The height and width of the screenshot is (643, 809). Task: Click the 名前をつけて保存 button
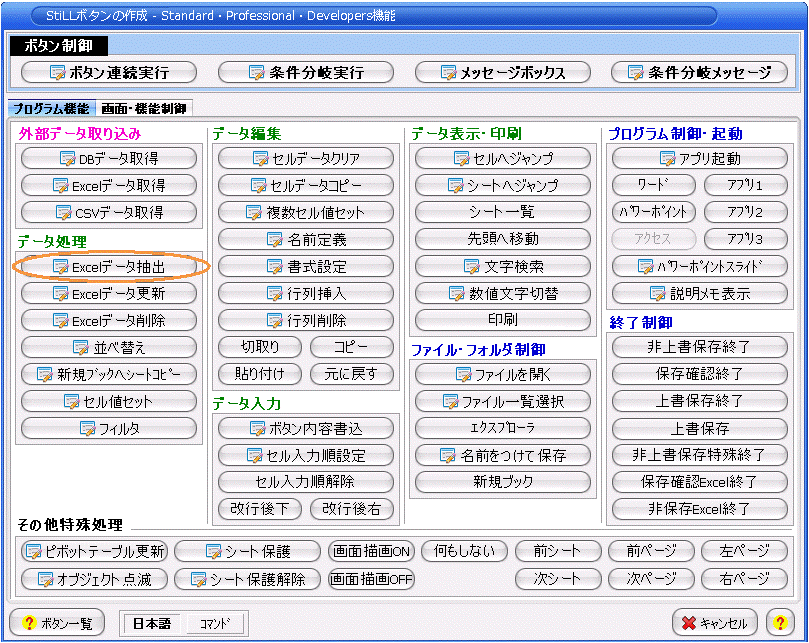(x=503, y=455)
